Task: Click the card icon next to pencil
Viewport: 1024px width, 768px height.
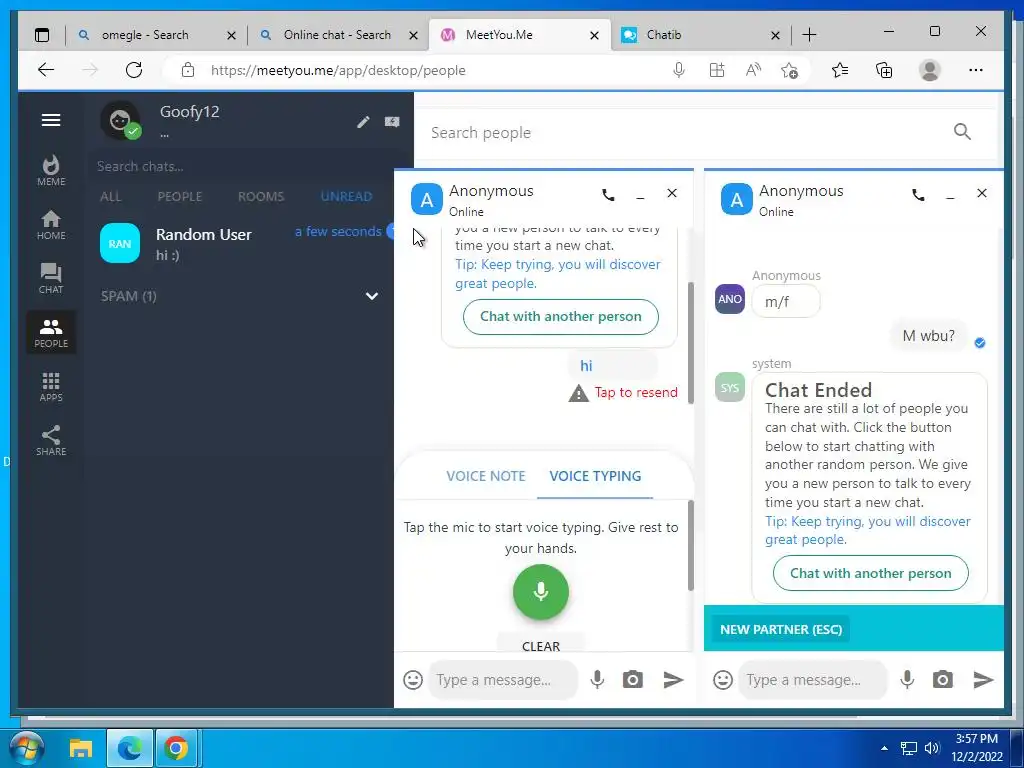Action: [392, 122]
